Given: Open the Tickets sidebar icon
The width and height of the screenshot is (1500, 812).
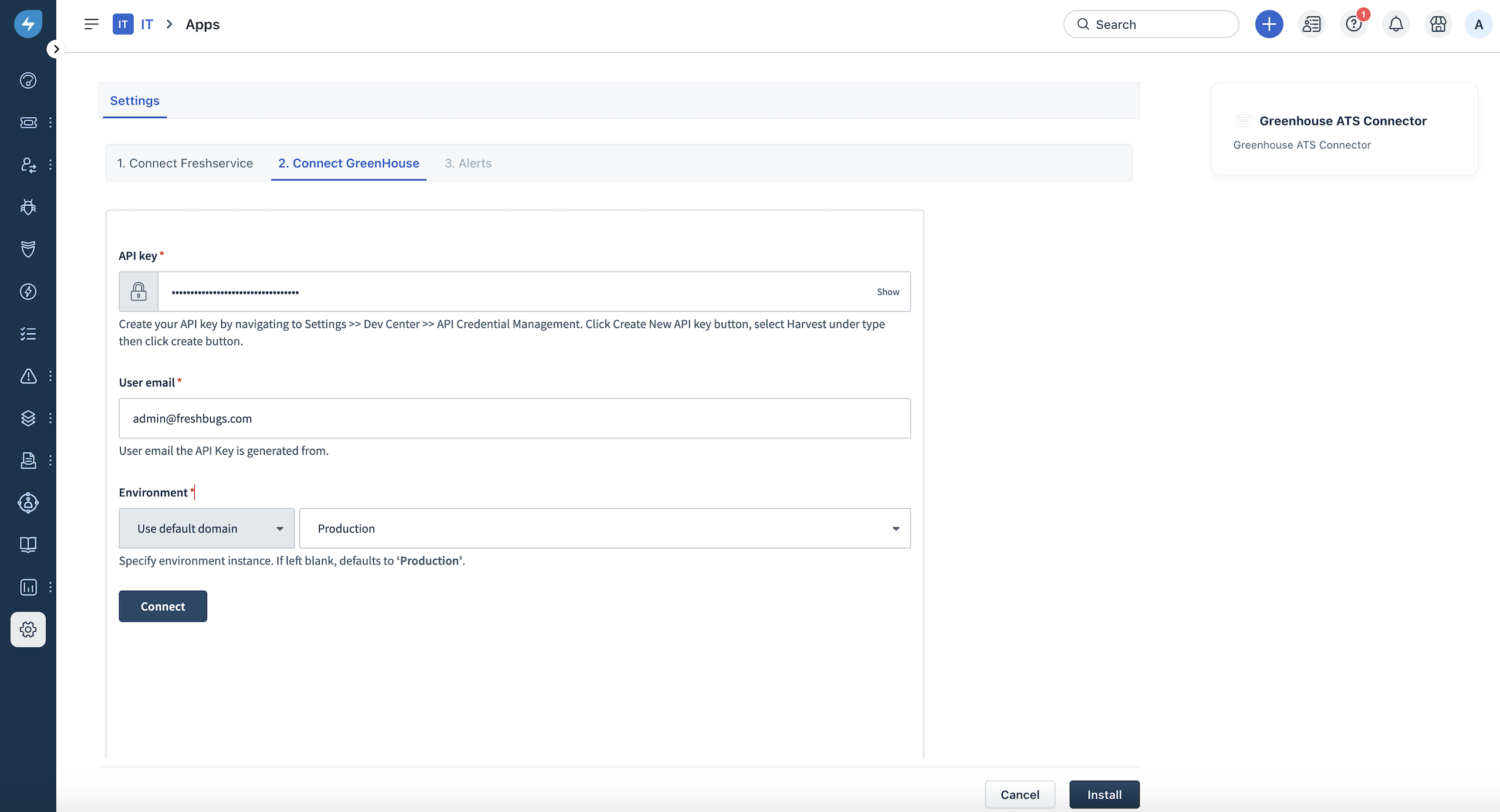Looking at the screenshot, I should click(28, 122).
